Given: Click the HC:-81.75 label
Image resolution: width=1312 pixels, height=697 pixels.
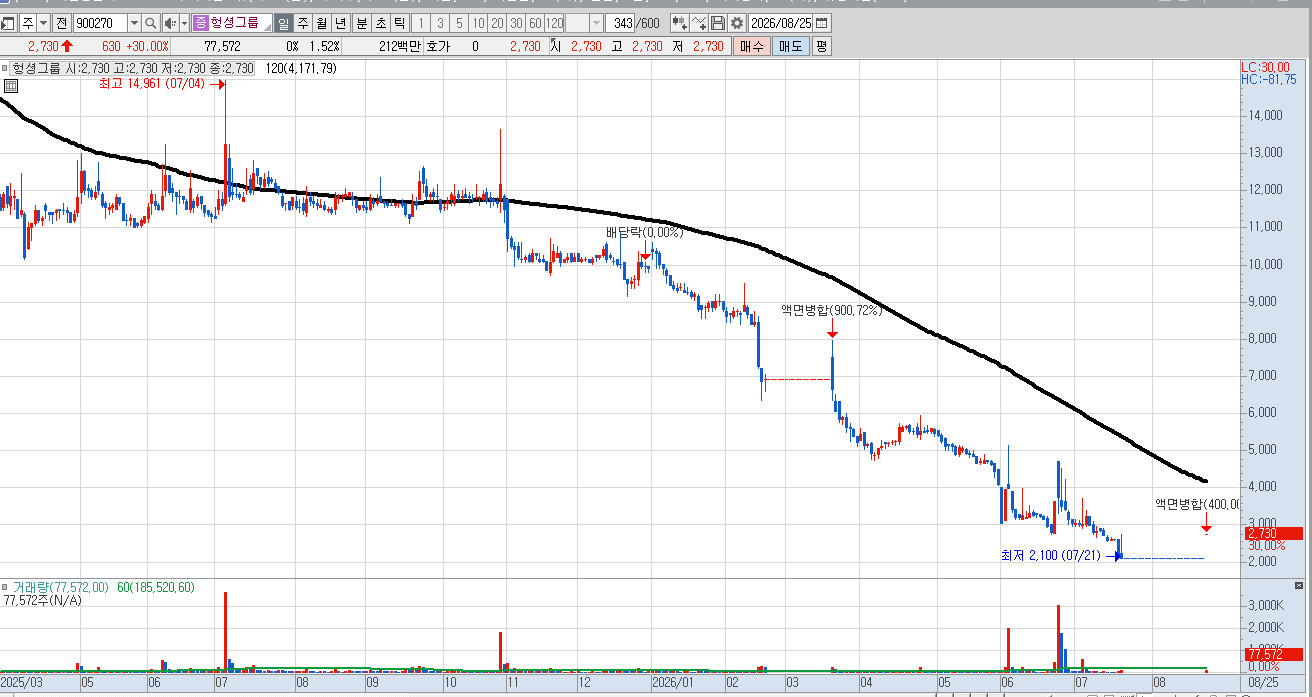Looking at the screenshot, I should (x=1268, y=79).
